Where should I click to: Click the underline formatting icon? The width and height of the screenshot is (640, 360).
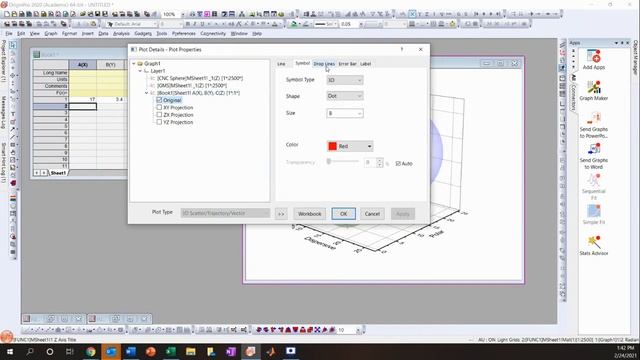[202, 24]
